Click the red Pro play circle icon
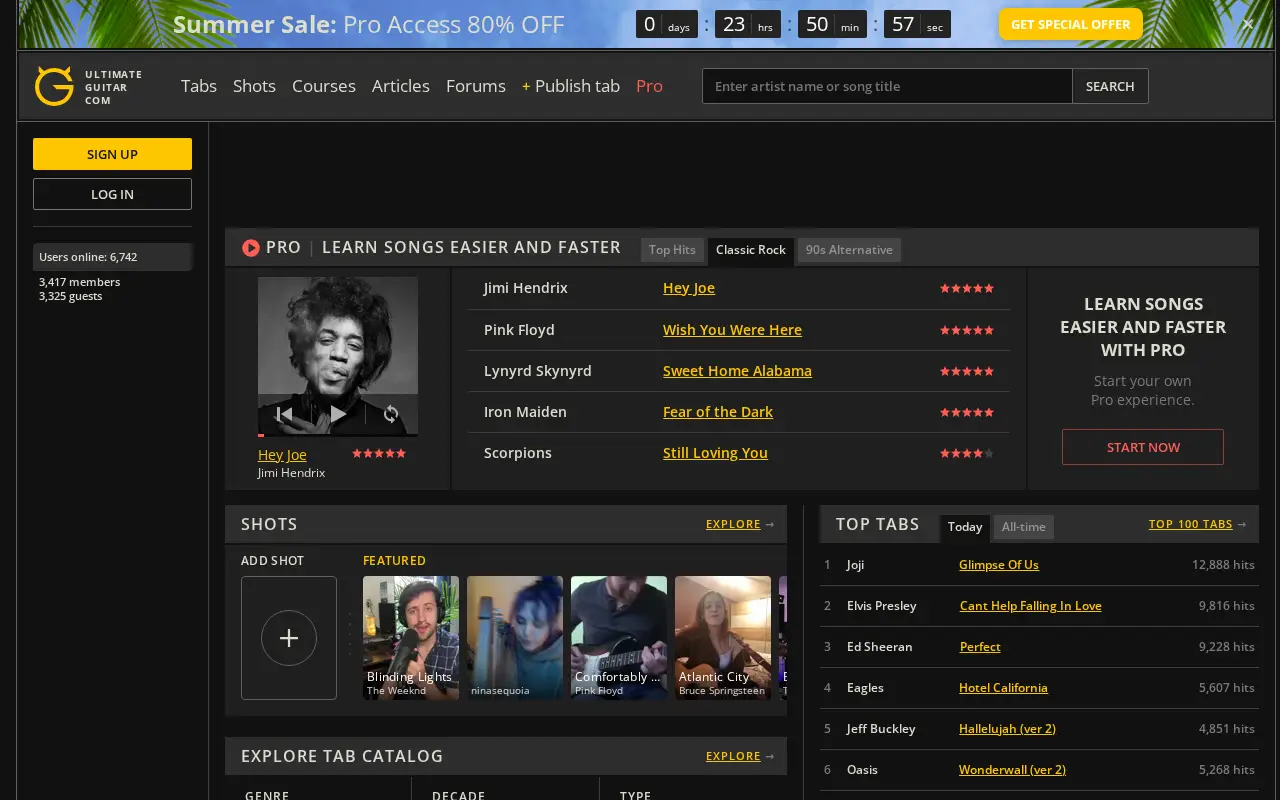Image resolution: width=1280 pixels, height=800 pixels. 251,248
